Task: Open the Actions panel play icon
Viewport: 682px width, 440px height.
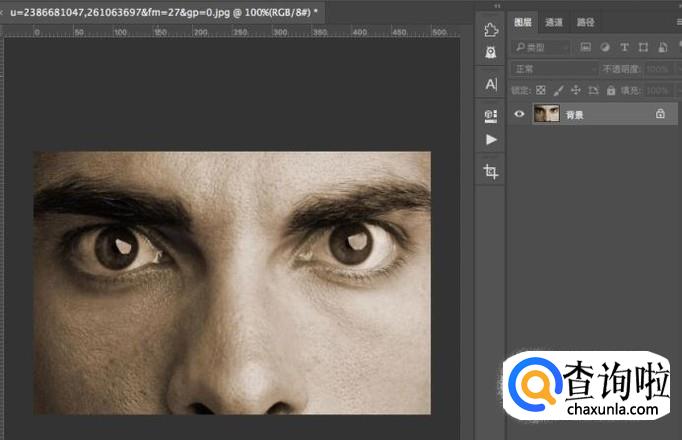Action: (x=490, y=139)
